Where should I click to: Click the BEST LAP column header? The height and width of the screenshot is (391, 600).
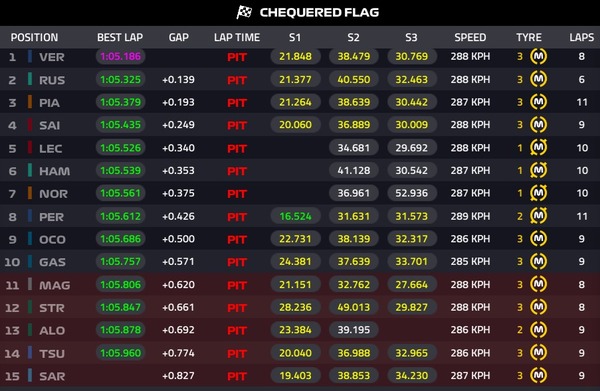coord(120,37)
